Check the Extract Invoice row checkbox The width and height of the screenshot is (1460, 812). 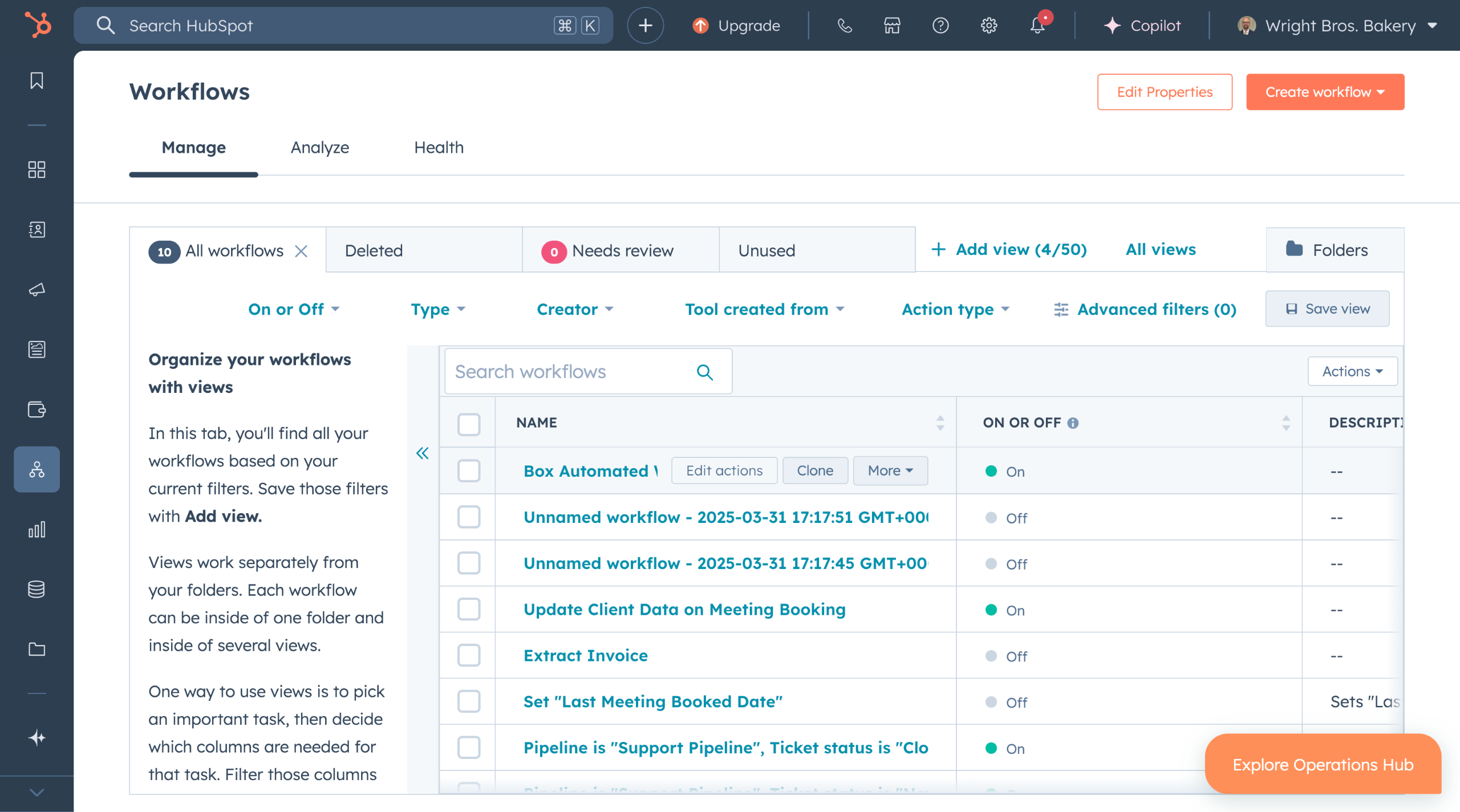[469, 656]
